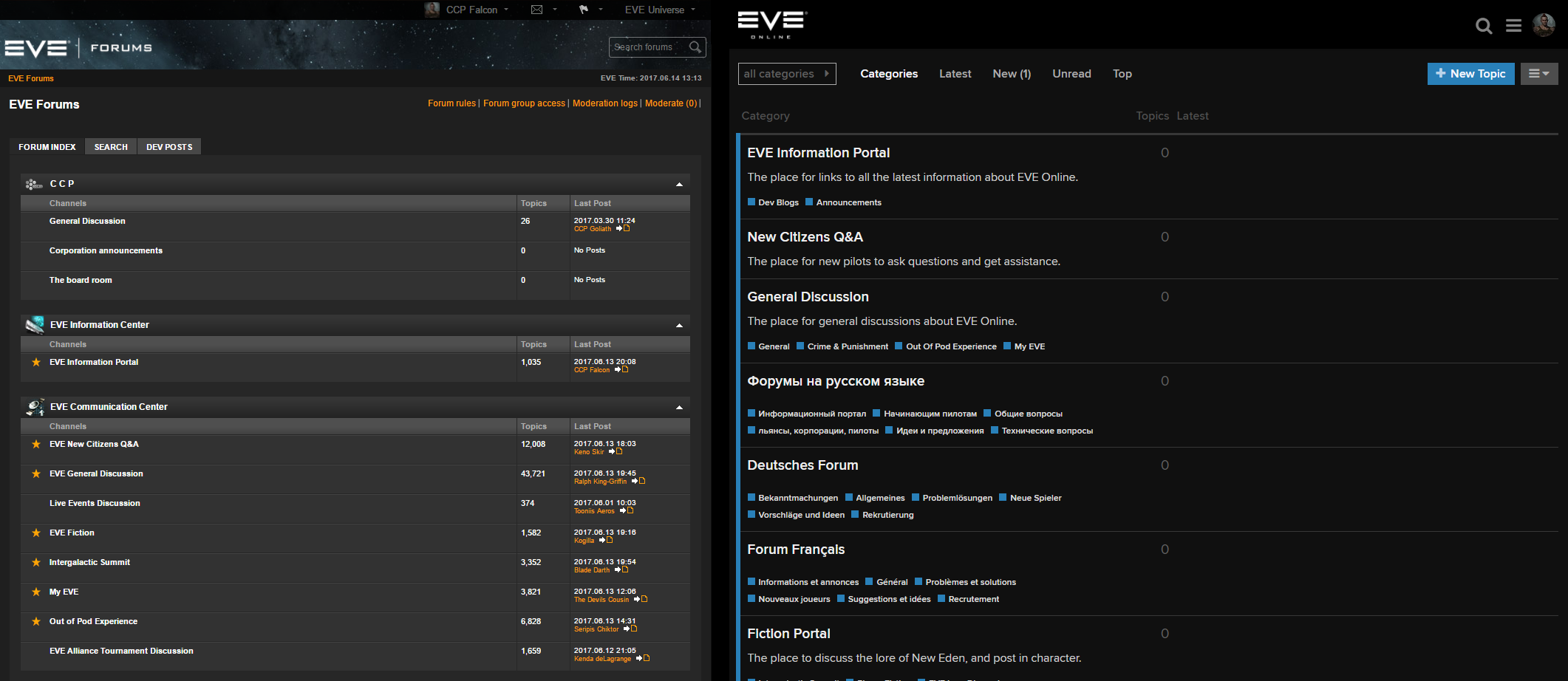Select the Top nav item
The height and width of the screenshot is (681, 1568).
coord(1122,74)
